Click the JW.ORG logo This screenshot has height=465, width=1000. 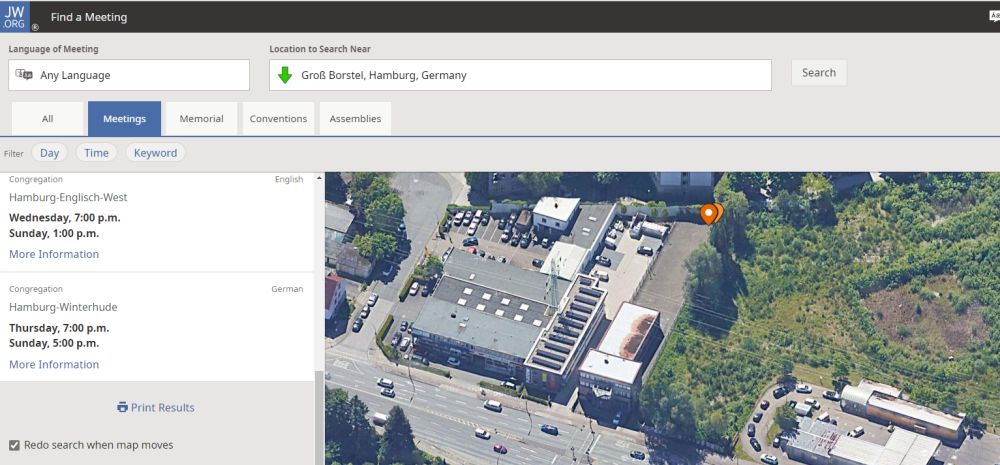click(16, 17)
